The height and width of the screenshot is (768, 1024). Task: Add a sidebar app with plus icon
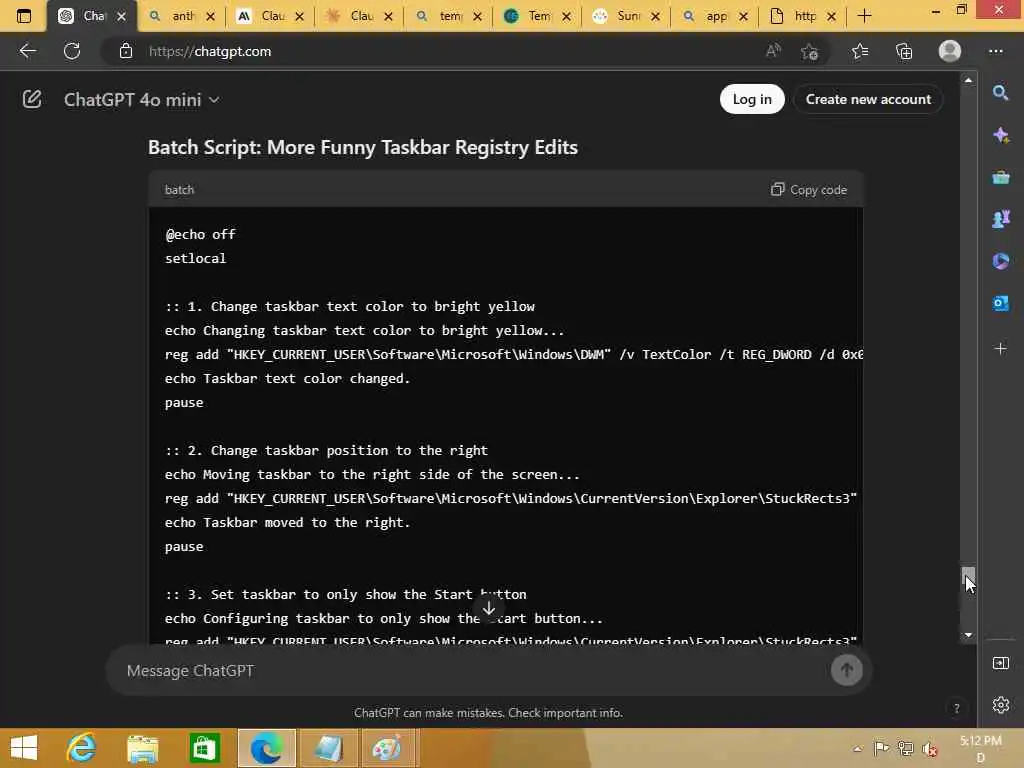1000,349
